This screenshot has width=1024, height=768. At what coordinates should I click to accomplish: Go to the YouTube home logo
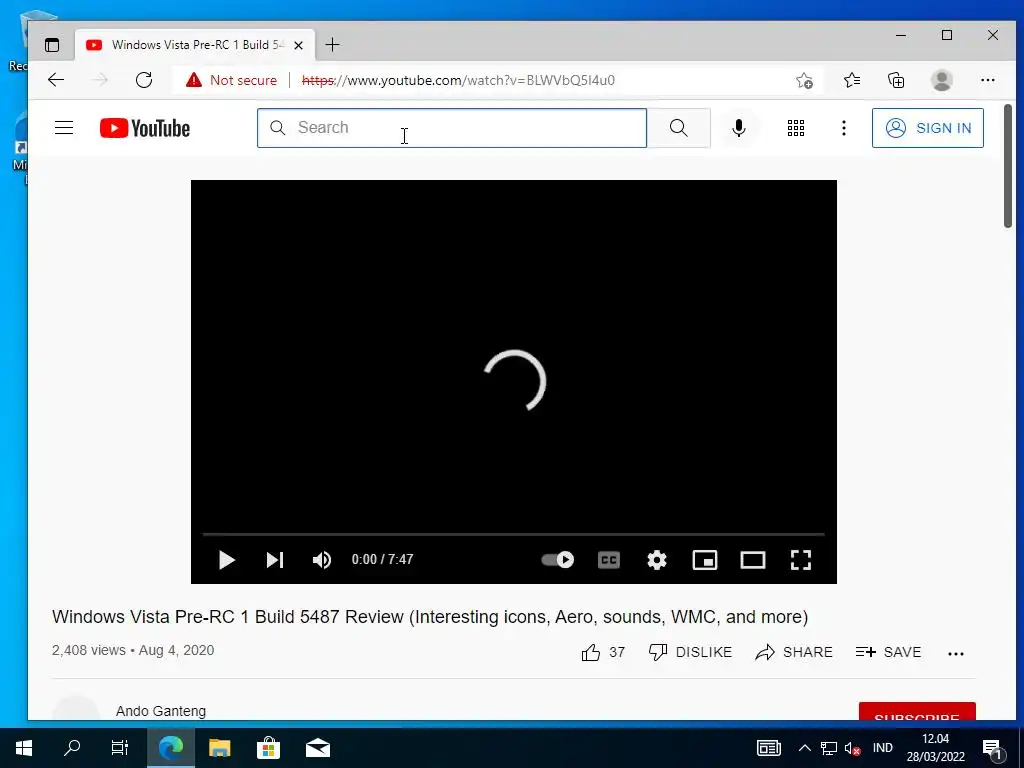pos(145,128)
